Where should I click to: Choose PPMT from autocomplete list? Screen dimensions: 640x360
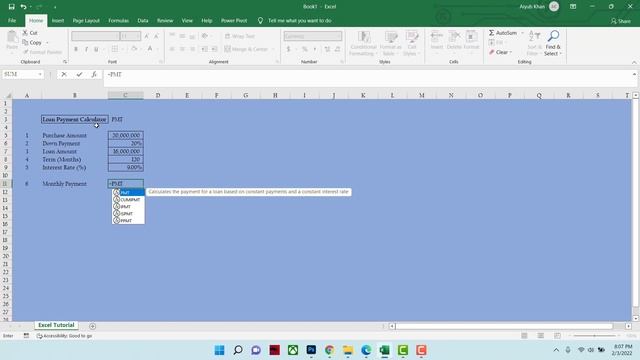click(x=128, y=220)
